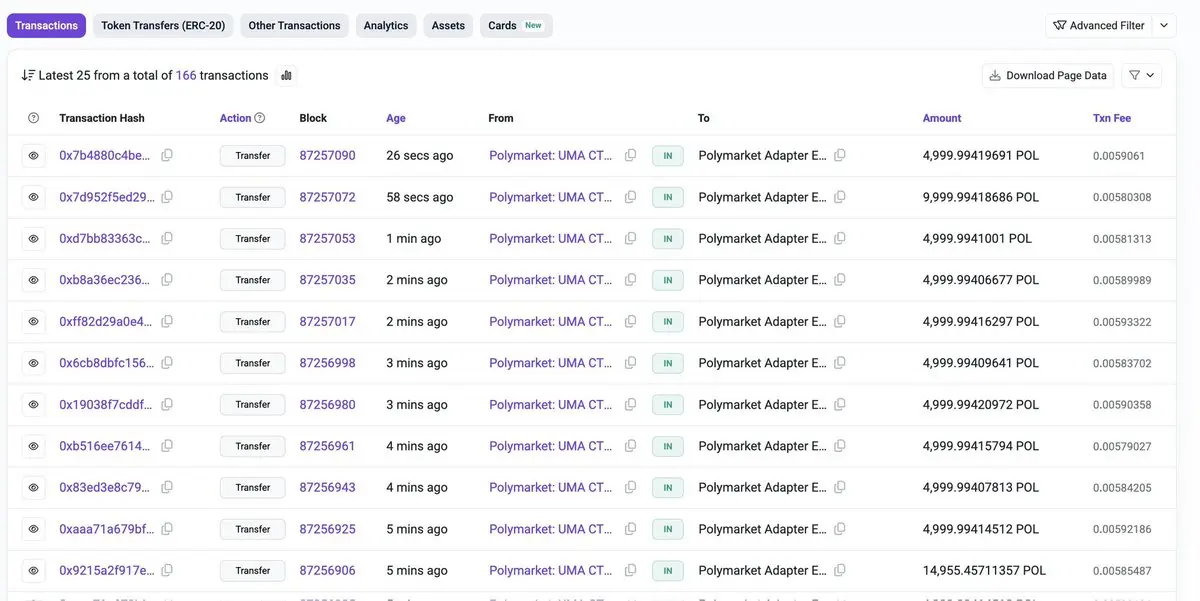Click the IN badge in block 87256943 row
The image size is (1200, 601).
(x=668, y=488)
